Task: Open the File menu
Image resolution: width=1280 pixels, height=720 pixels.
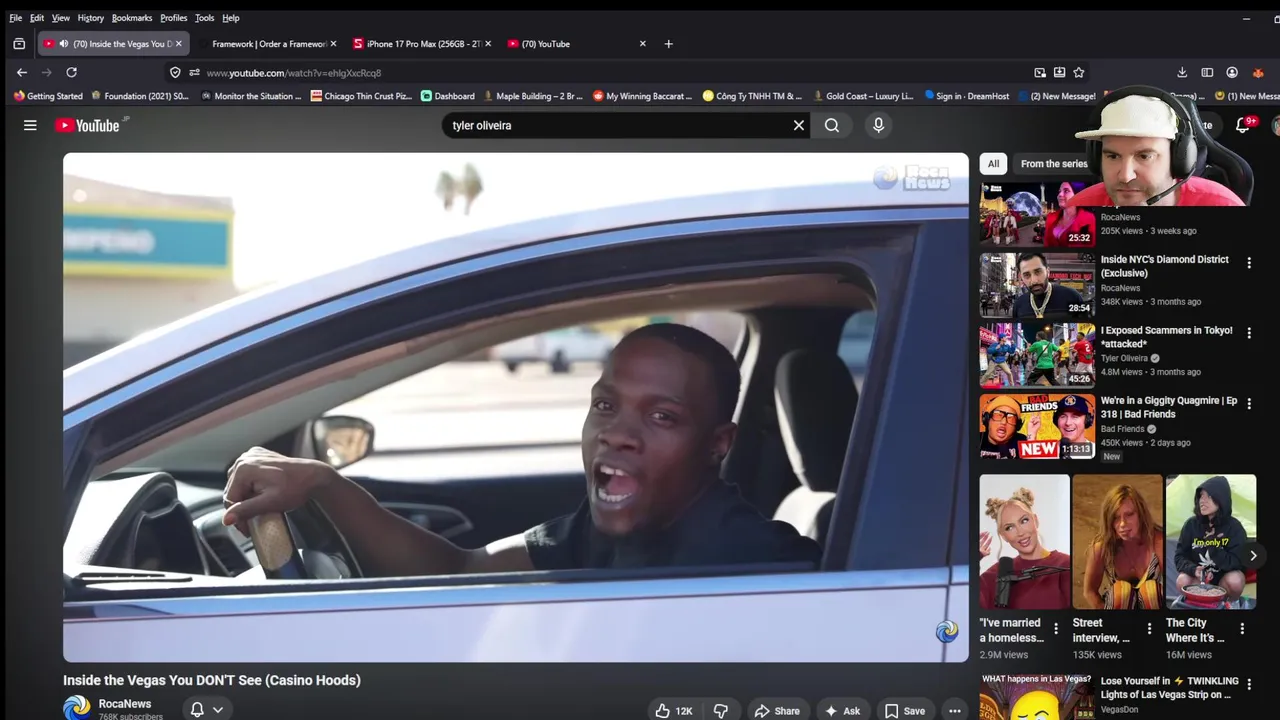Action: pyautogui.click(x=16, y=18)
